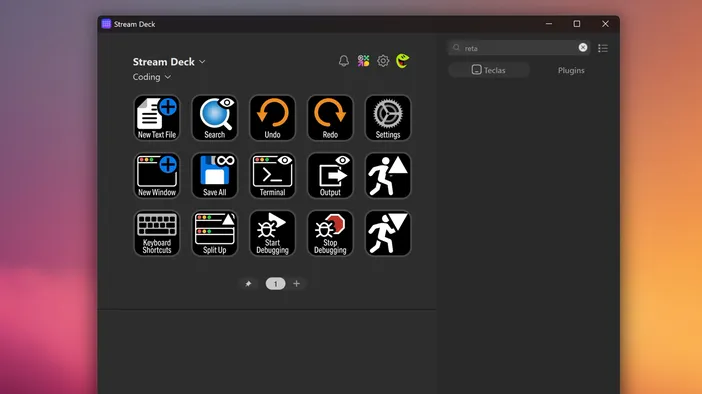Open the green user profile avatar

point(402,61)
